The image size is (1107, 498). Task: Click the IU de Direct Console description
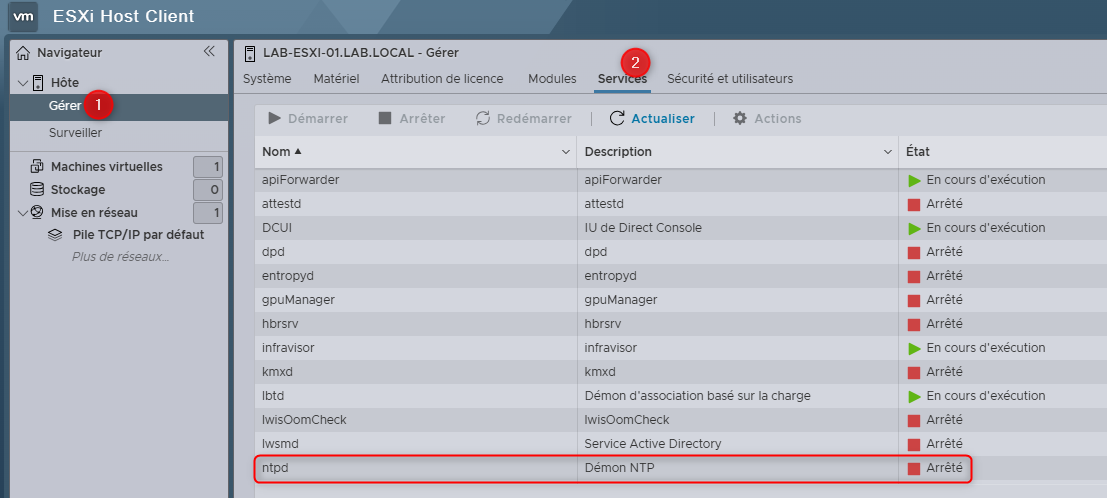[x=643, y=228]
